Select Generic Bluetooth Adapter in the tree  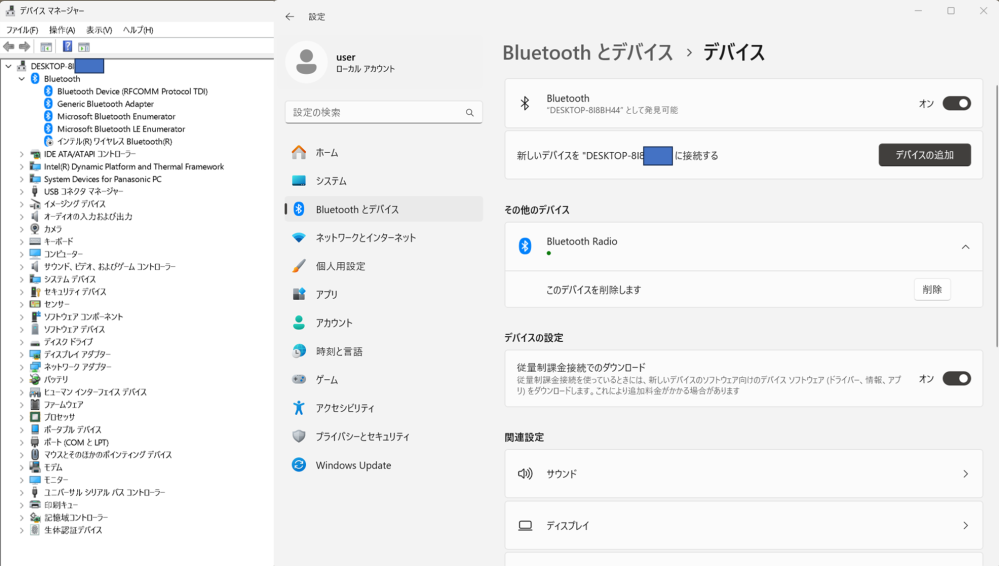(105, 104)
